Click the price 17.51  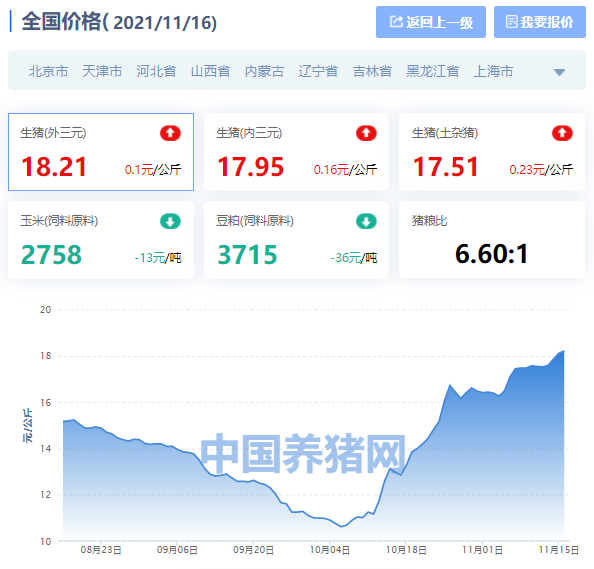(x=446, y=167)
